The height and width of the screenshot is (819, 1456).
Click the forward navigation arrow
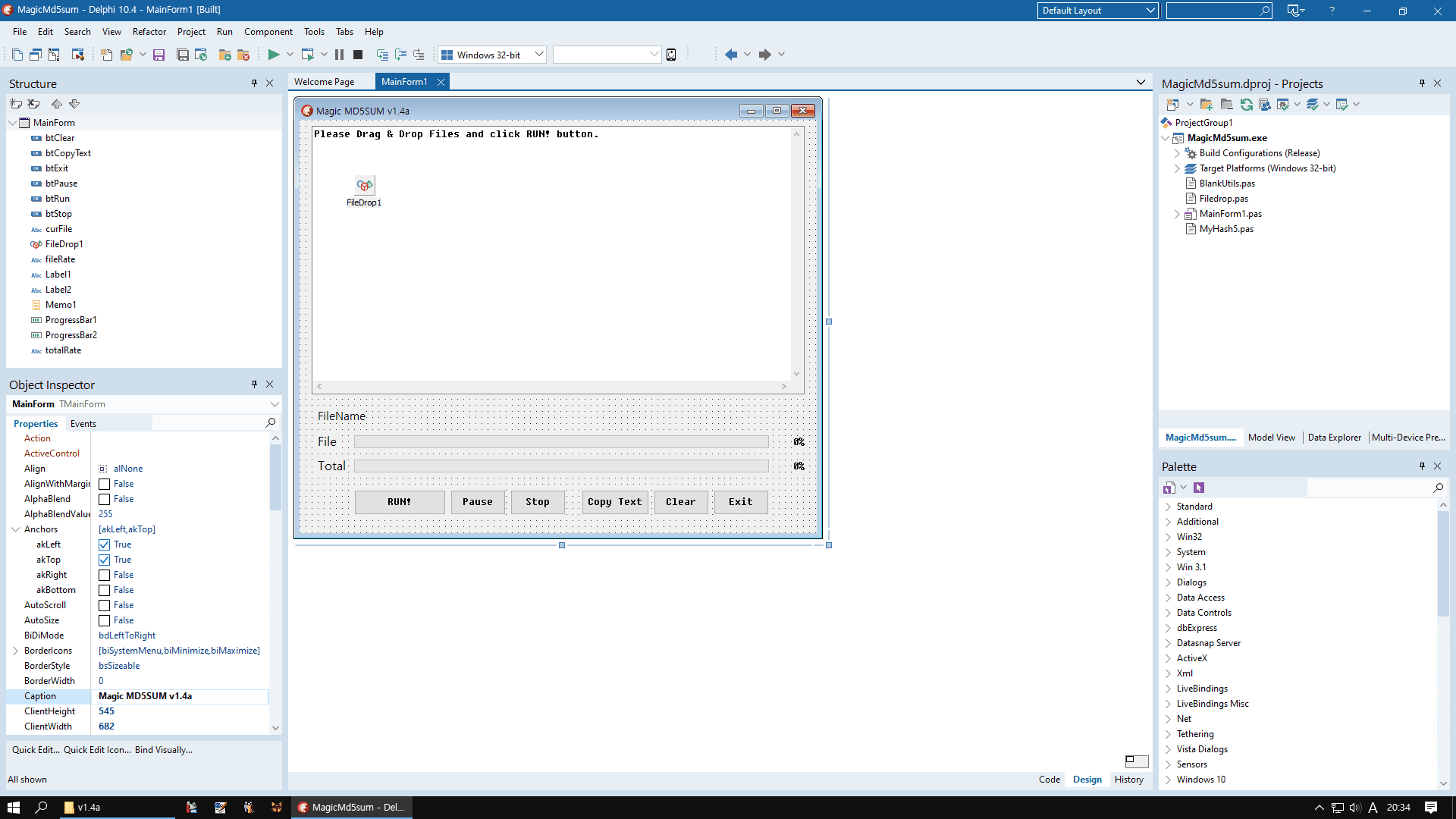point(765,55)
